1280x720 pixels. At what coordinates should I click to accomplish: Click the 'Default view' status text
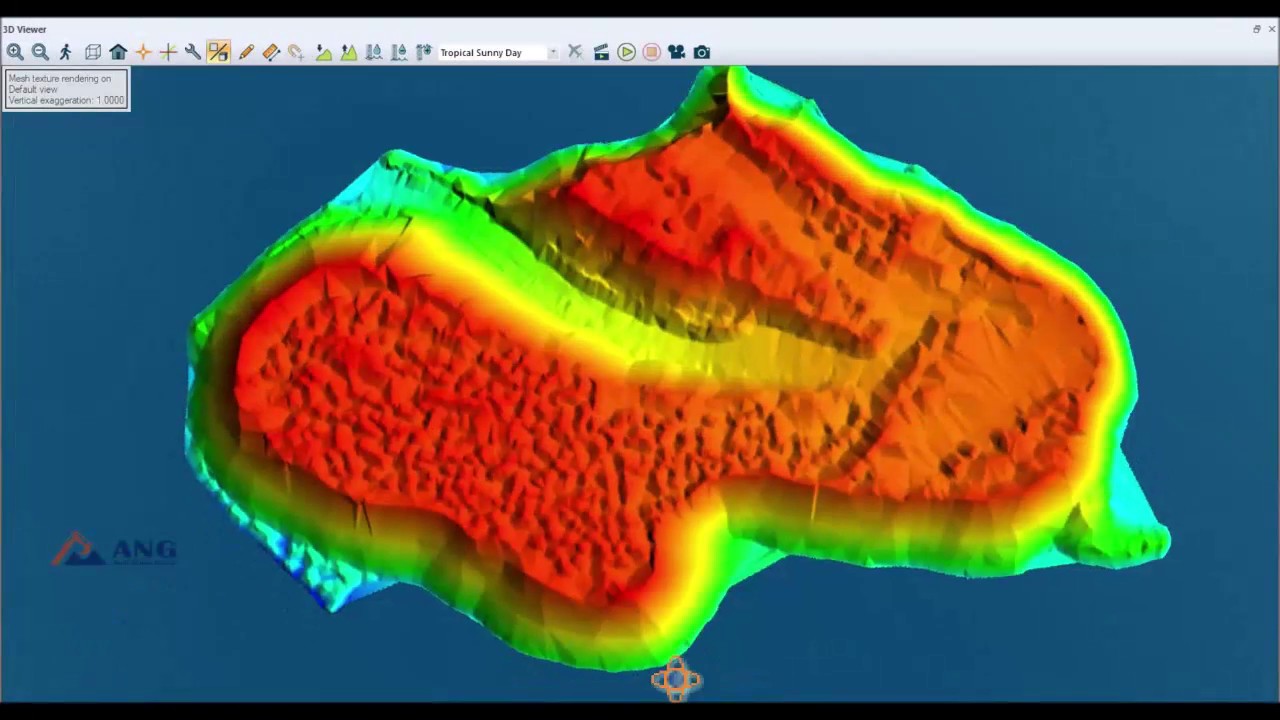[x=33, y=89]
